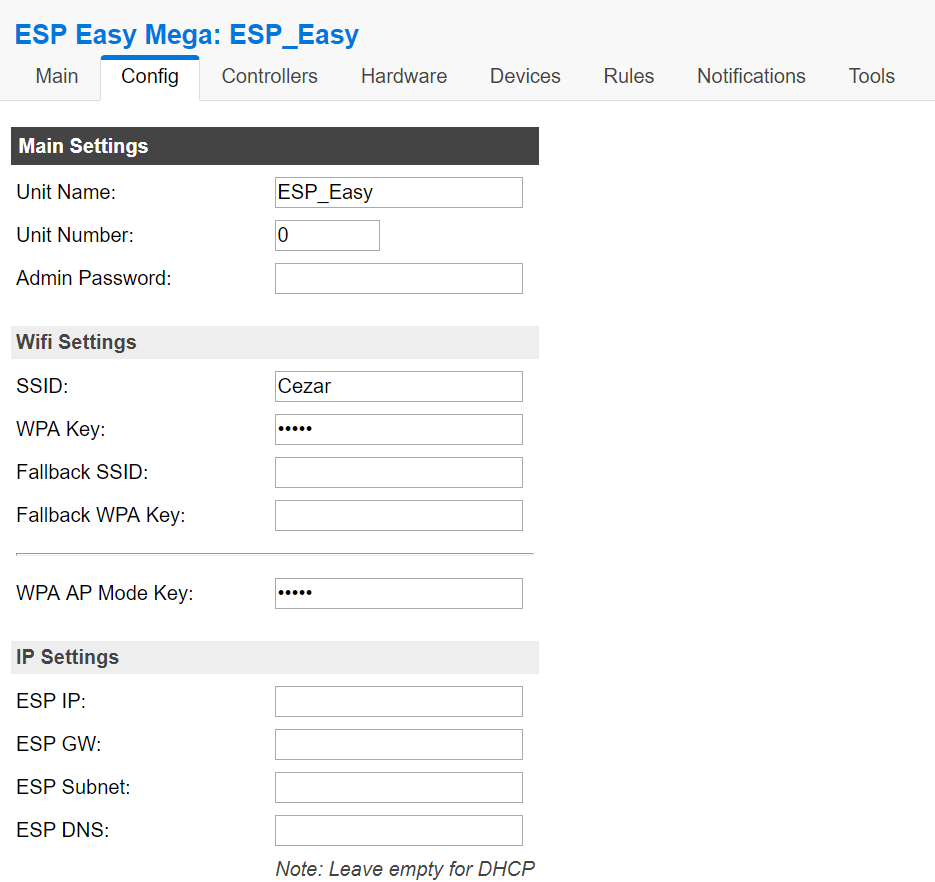Click the ESP DNS input field

point(398,830)
